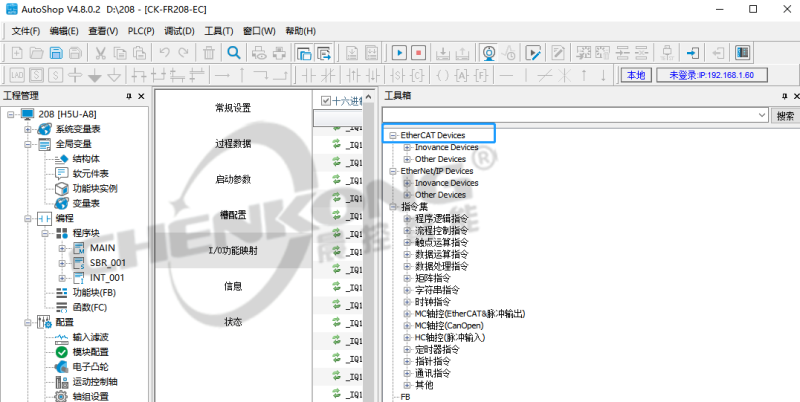Click the Undo arrow icon
The image size is (800, 402).
pyautogui.click(x=165, y=52)
